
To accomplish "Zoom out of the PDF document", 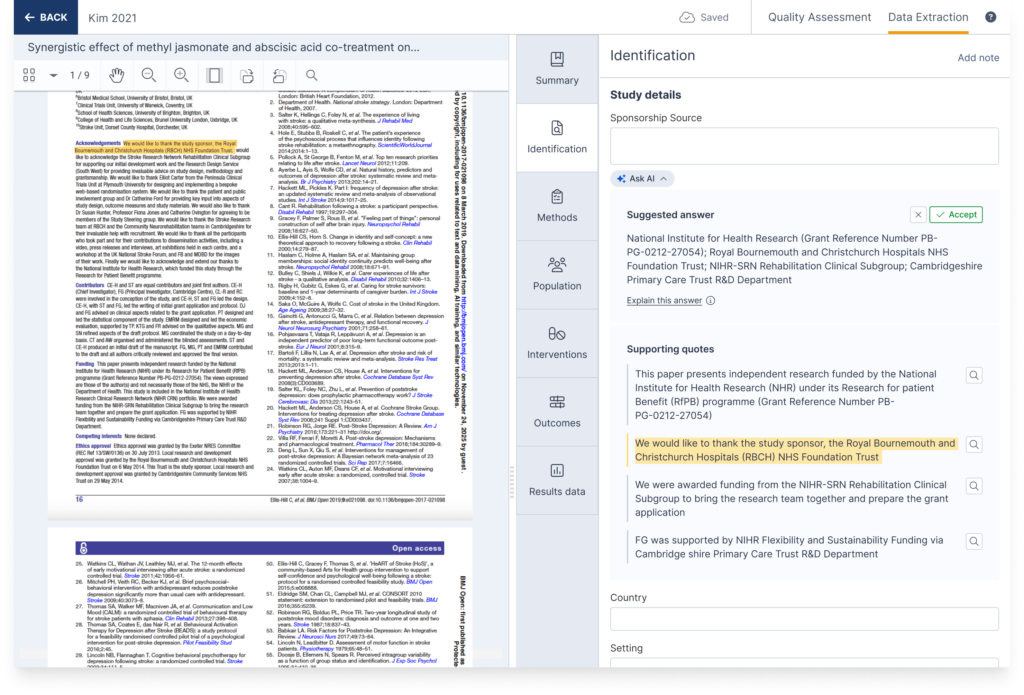I will point(149,75).
